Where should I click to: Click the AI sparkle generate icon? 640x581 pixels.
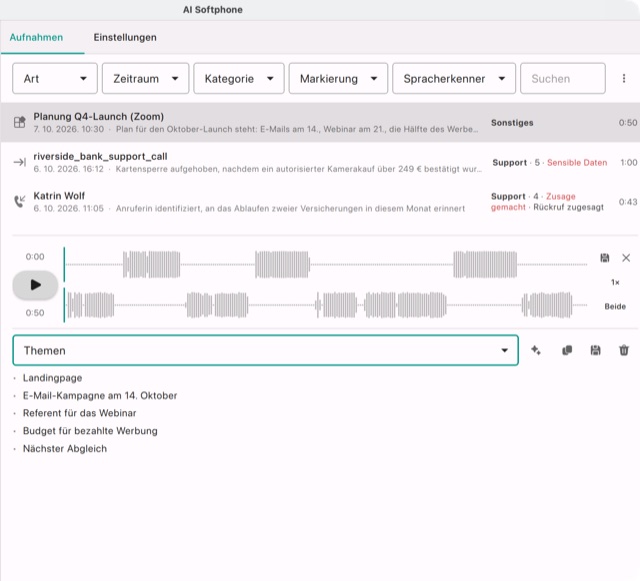coord(536,350)
